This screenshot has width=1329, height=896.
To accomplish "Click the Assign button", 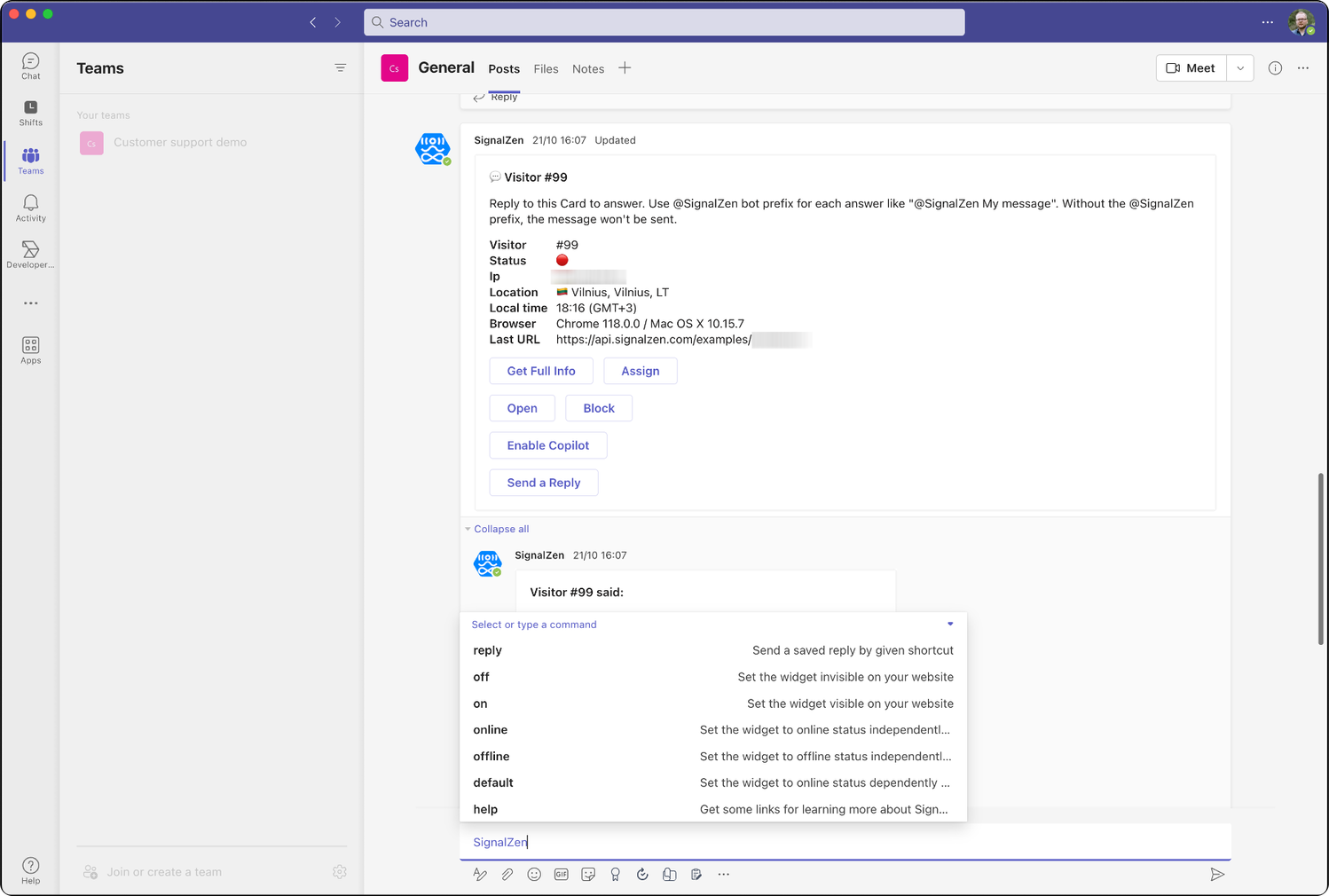I will tap(641, 371).
